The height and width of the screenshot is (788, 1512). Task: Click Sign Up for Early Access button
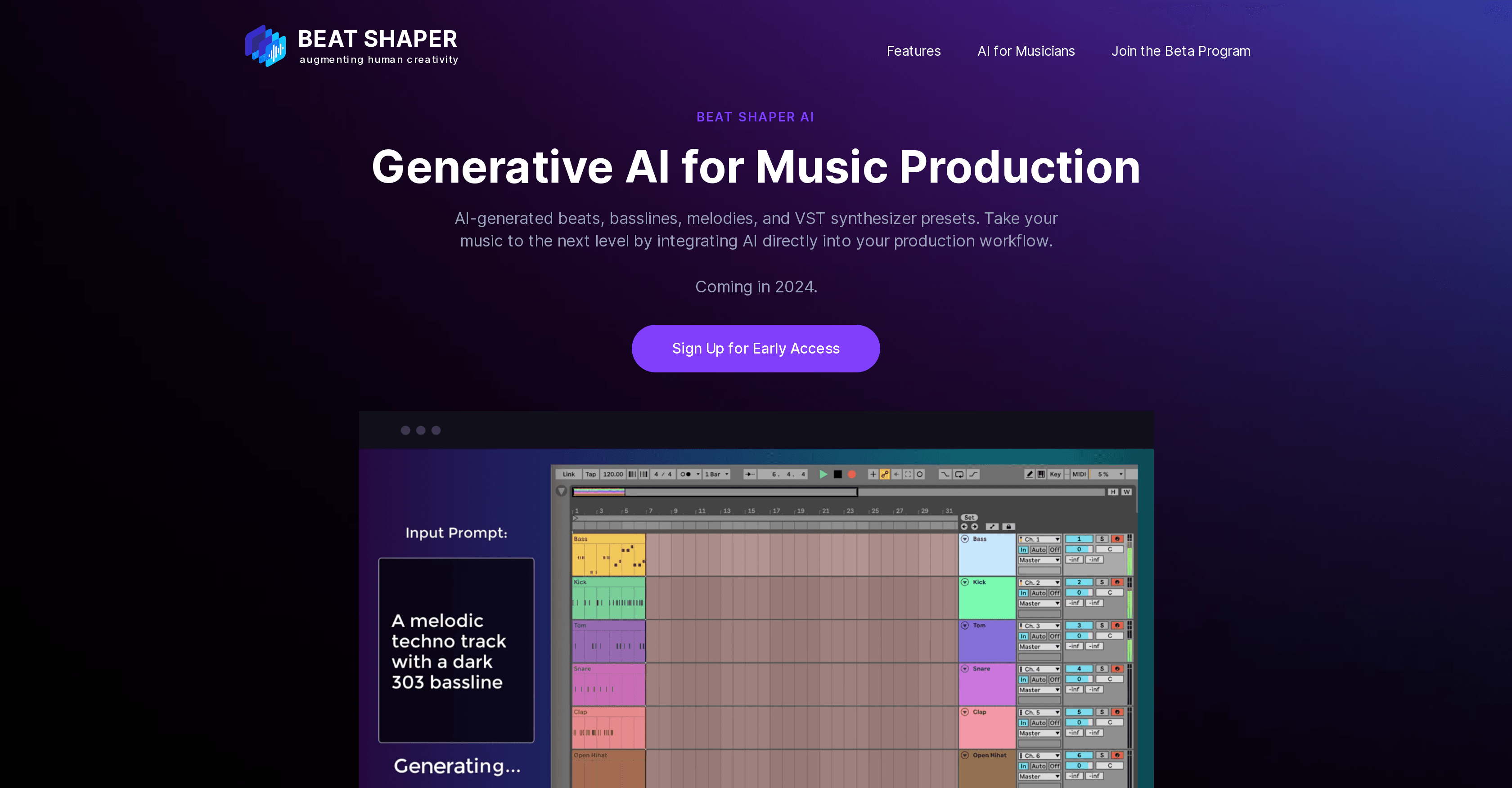pos(756,349)
